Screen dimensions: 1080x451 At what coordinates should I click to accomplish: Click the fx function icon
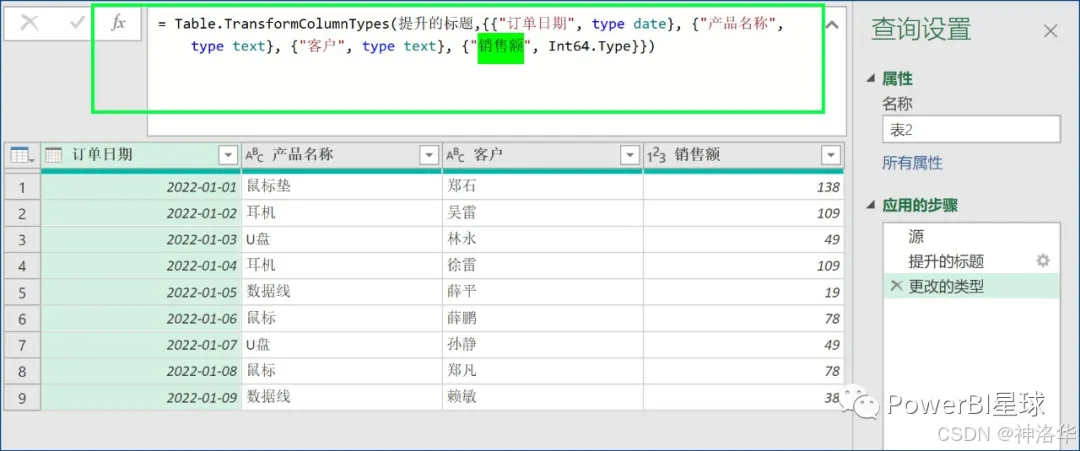pyautogui.click(x=118, y=23)
